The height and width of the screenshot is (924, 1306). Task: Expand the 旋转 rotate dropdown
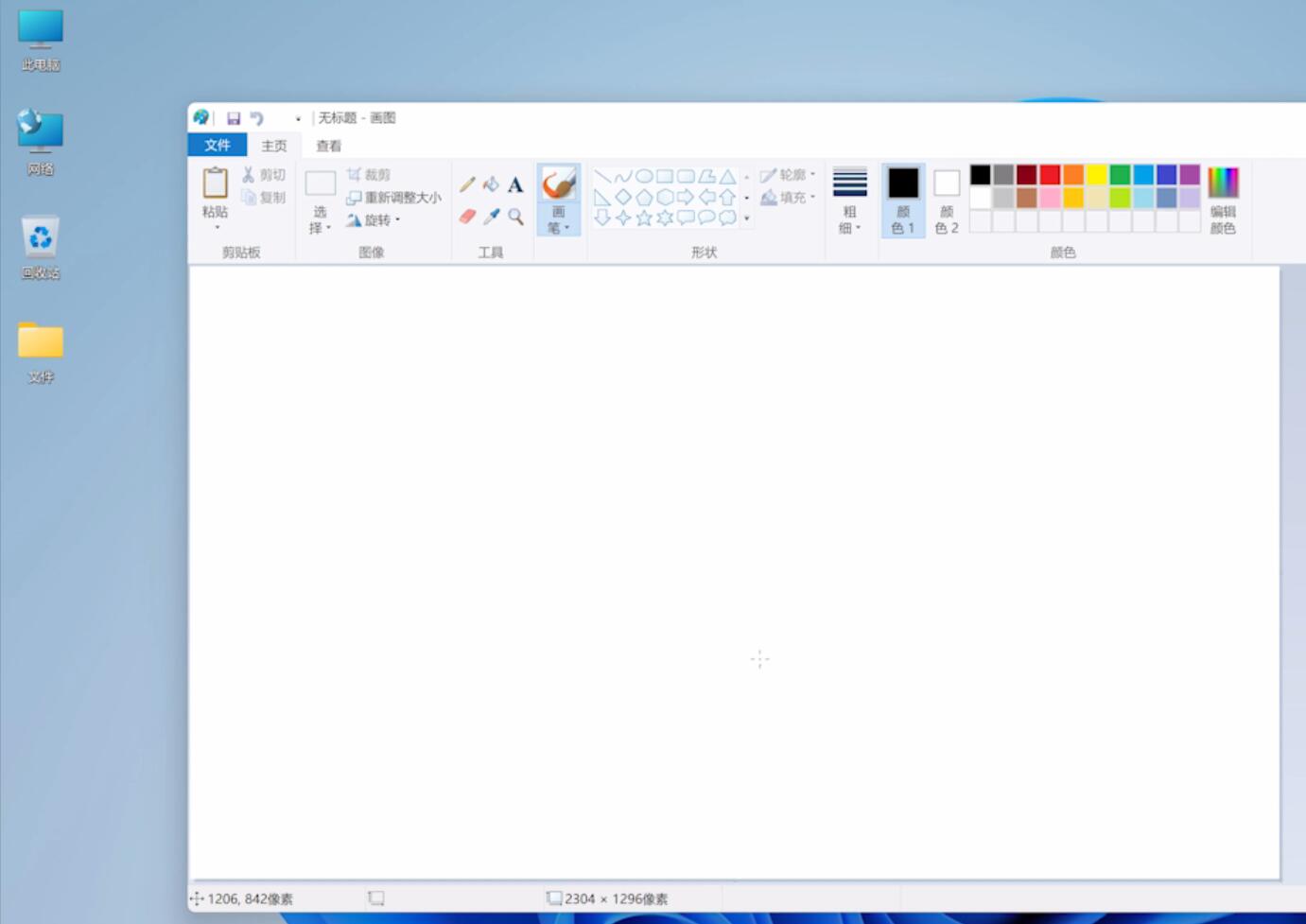[373, 220]
